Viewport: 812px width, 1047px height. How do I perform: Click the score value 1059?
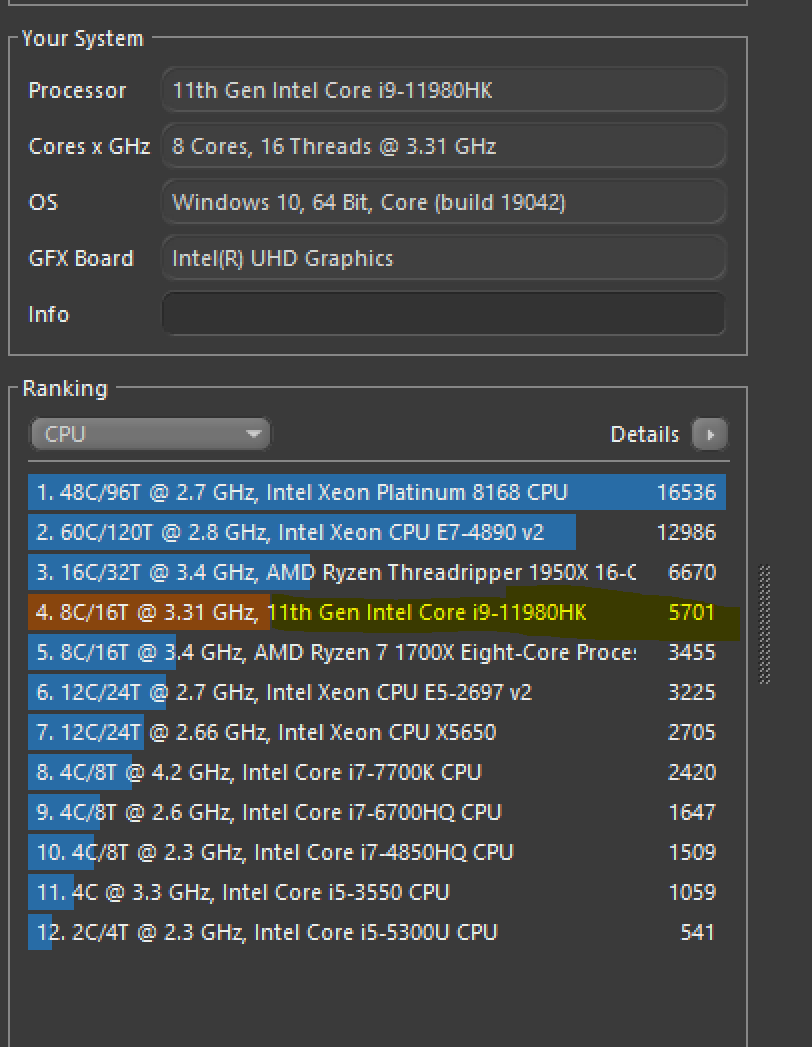(x=692, y=893)
